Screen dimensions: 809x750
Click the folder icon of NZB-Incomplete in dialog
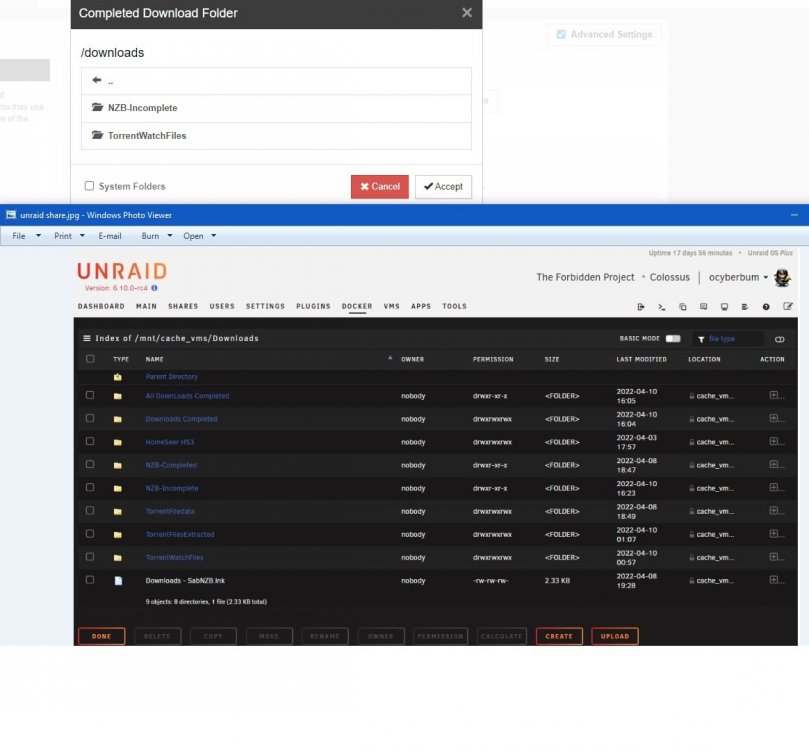98,107
